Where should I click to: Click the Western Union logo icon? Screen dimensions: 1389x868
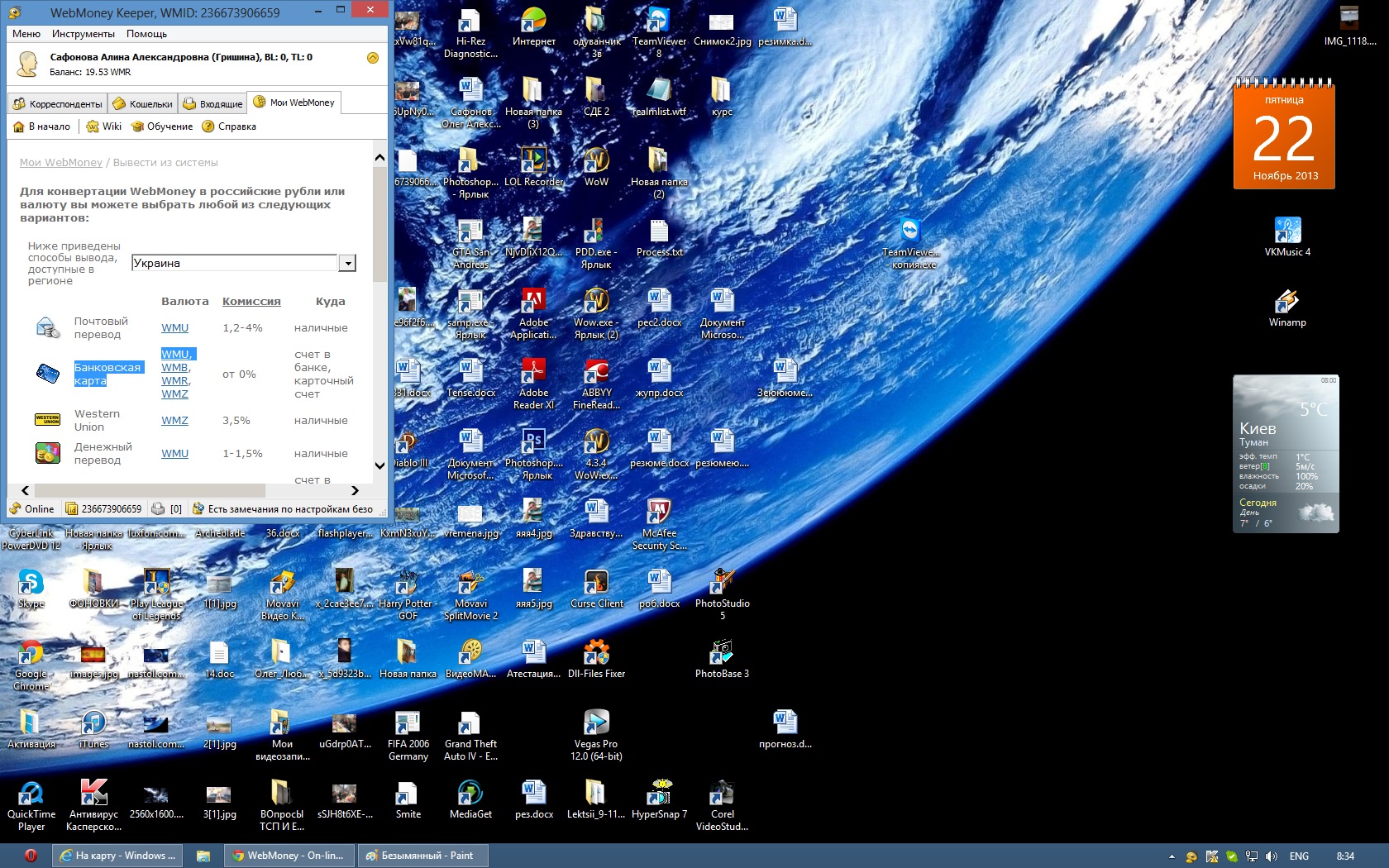(48, 420)
